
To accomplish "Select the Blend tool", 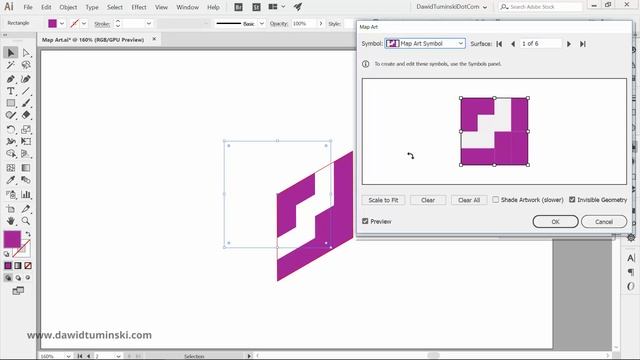I will coord(26,180).
